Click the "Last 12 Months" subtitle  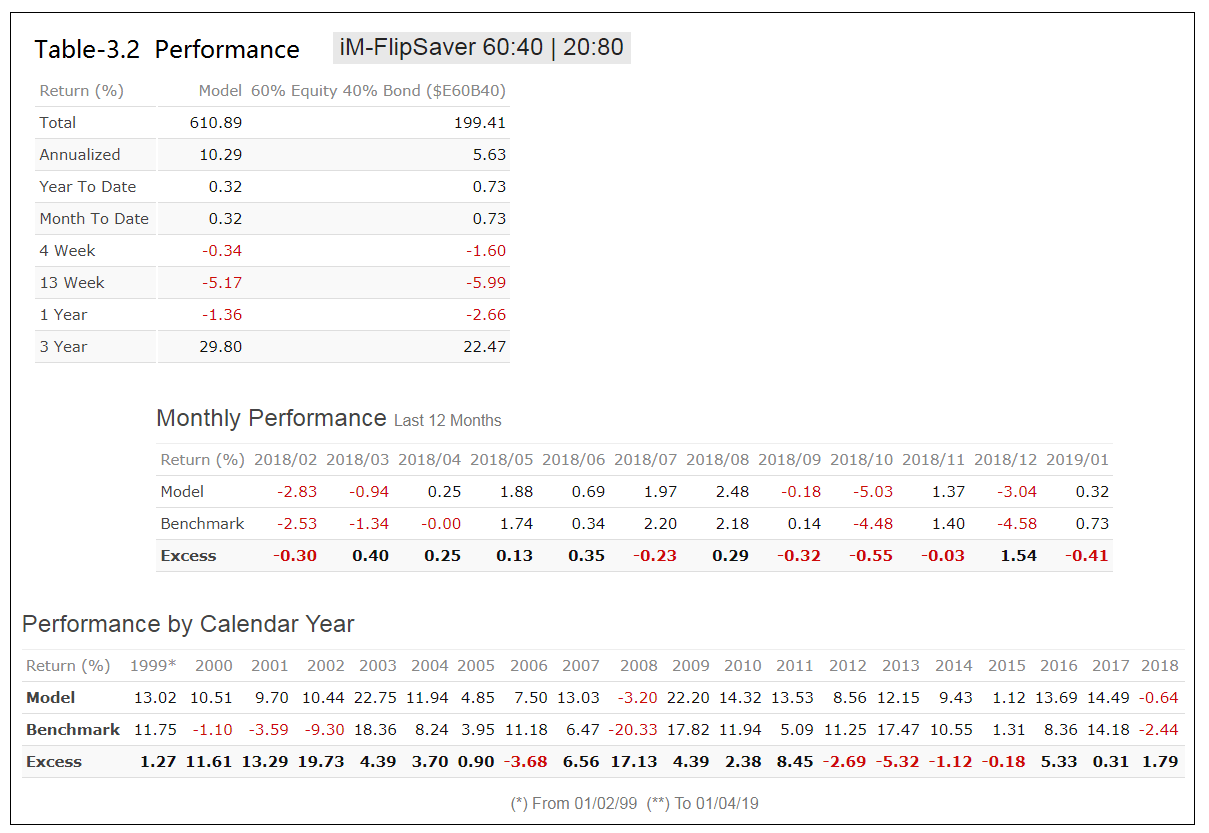pyautogui.click(x=448, y=421)
